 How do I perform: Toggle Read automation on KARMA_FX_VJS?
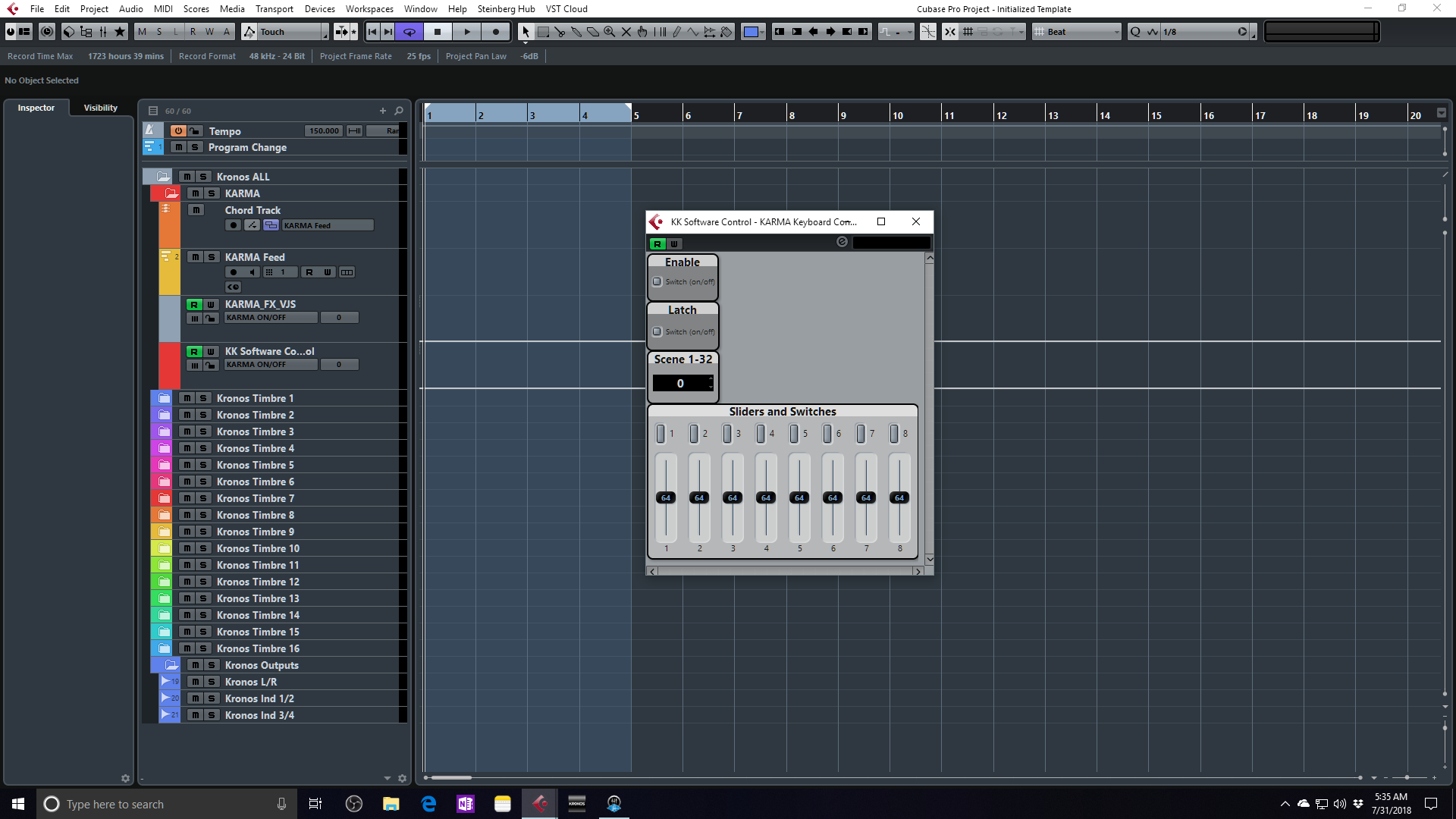(194, 304)
